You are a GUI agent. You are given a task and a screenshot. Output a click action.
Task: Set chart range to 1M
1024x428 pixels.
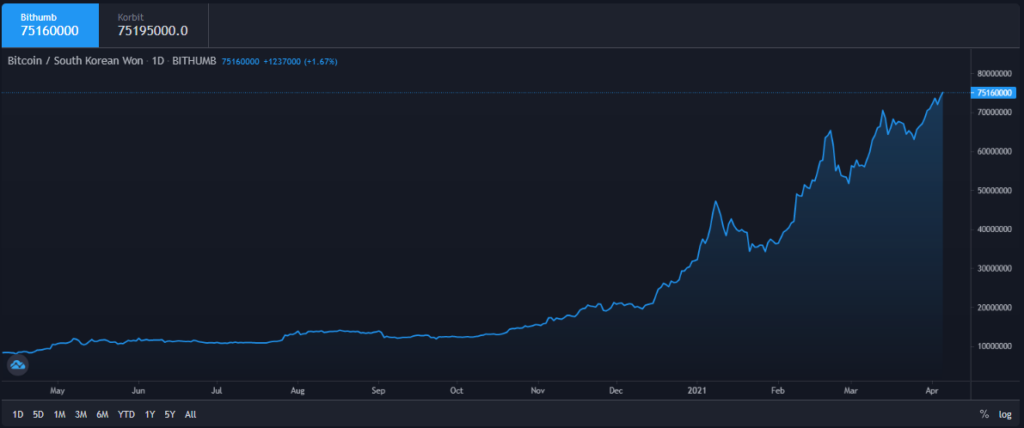click(x=60, y=414)
